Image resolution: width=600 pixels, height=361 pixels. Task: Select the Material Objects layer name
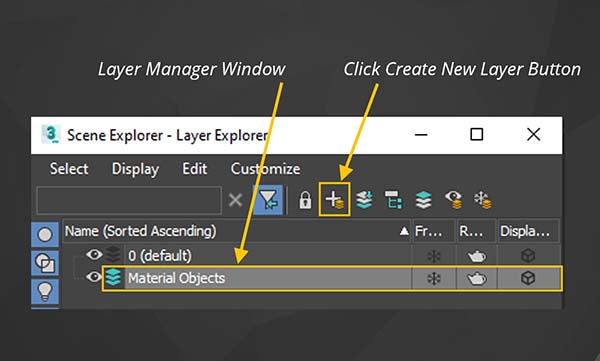coord(176,278)
